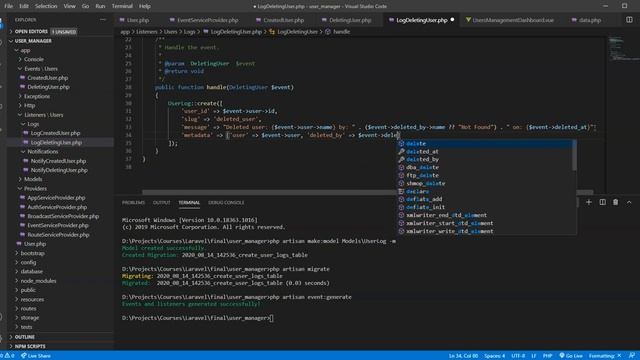Click unsaved dot on LogDeletingUser.php tab
The image size is (640, 360).
pos(452,20)
